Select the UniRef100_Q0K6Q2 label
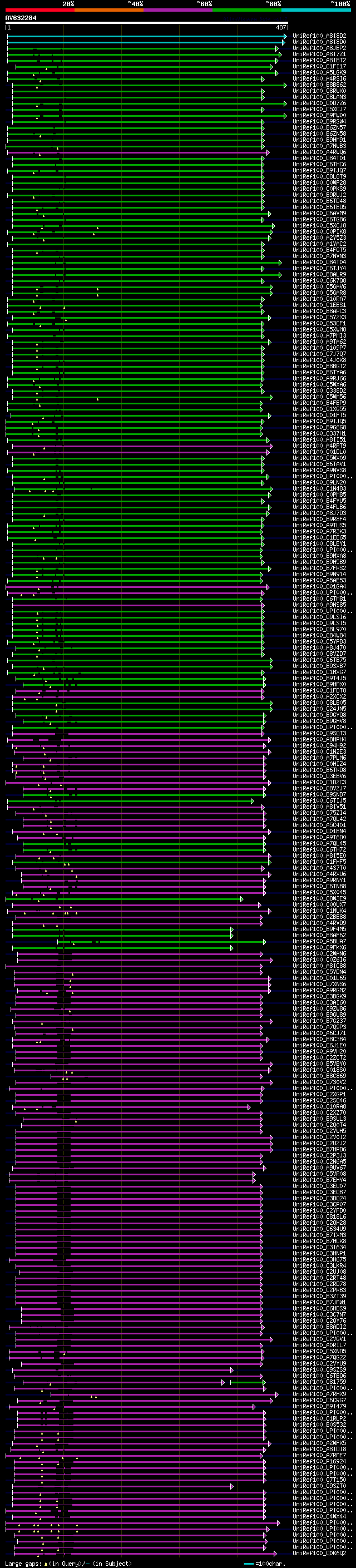Viewport: 356px width, 1568px height. coord(319,1553)
